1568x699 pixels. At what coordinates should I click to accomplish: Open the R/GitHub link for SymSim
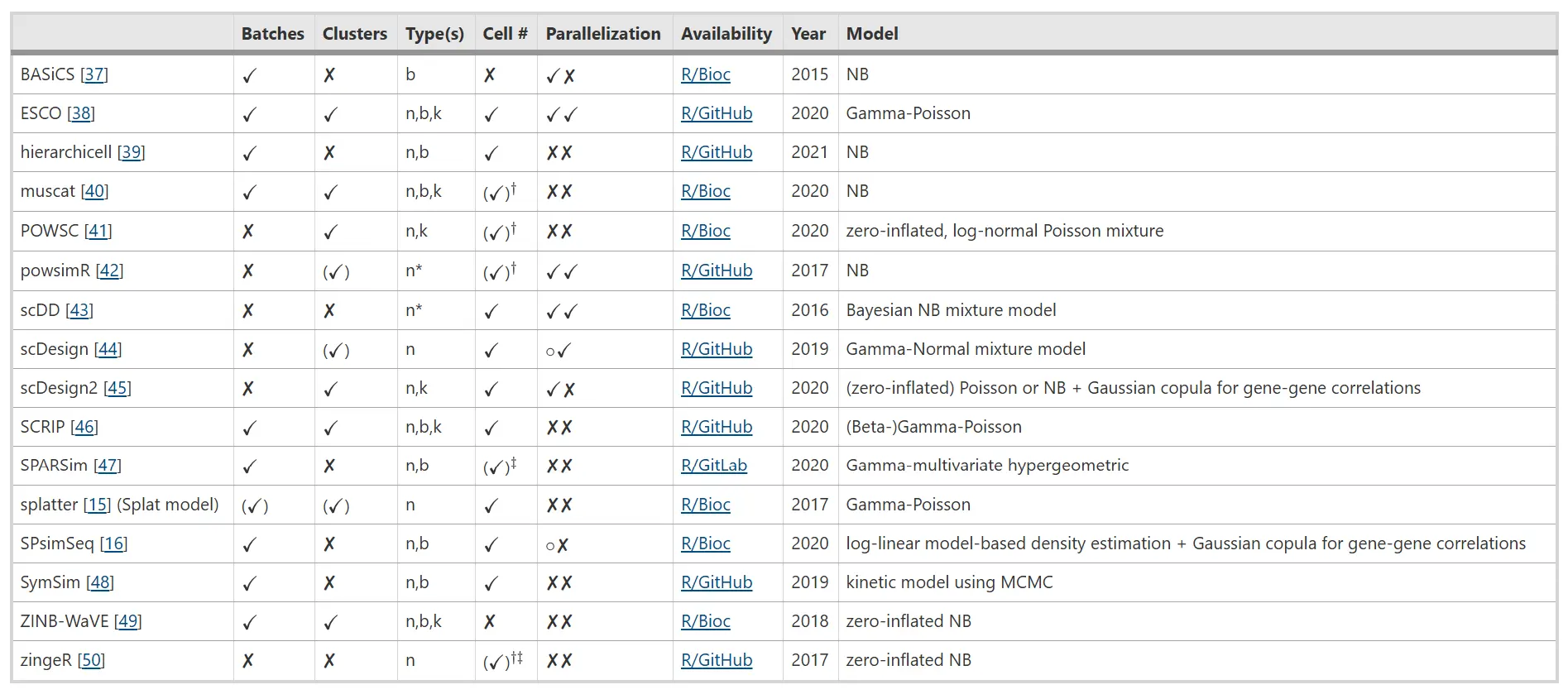click(717, 582)
